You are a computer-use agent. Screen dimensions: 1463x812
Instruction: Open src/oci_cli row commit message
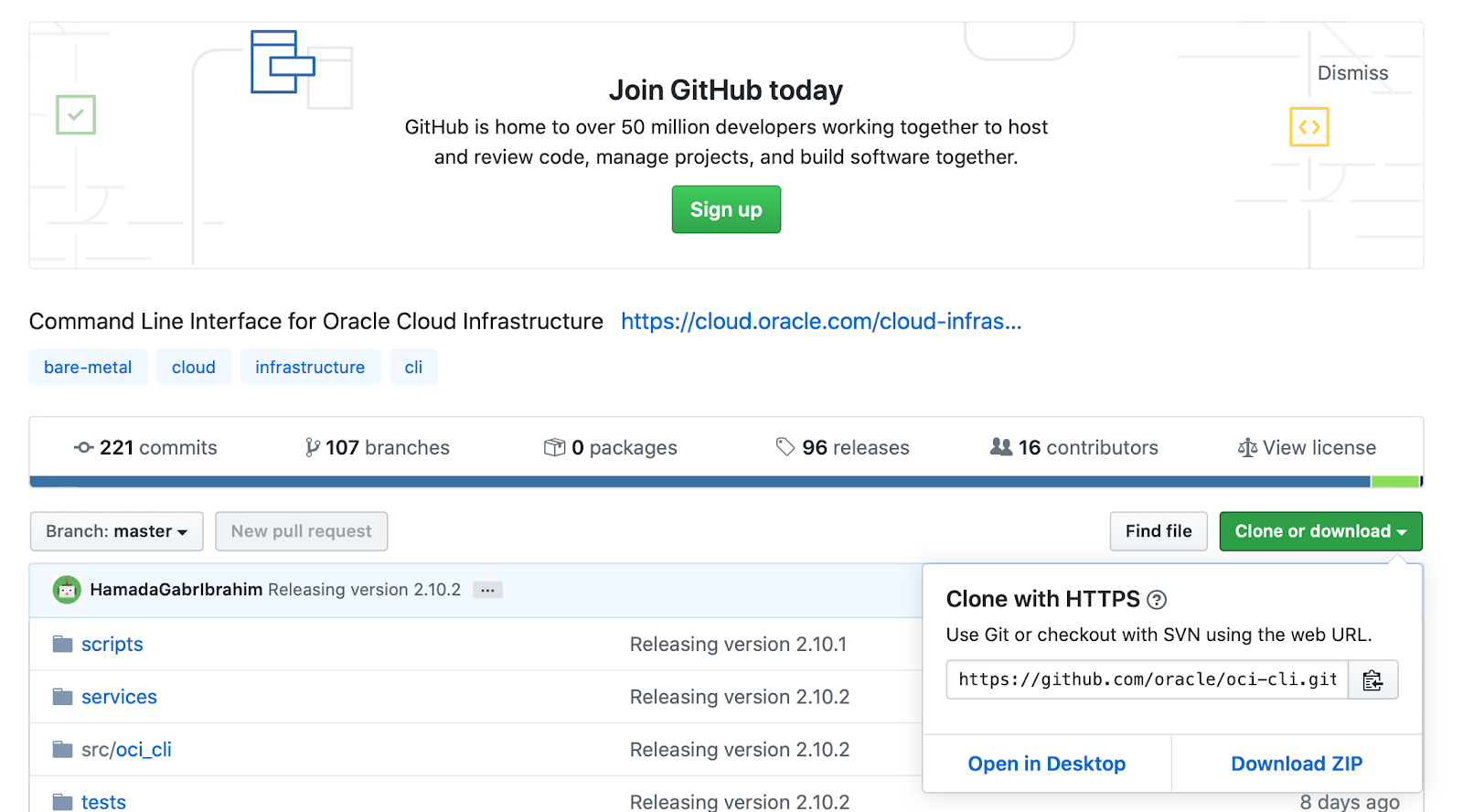tap(740, 750)
